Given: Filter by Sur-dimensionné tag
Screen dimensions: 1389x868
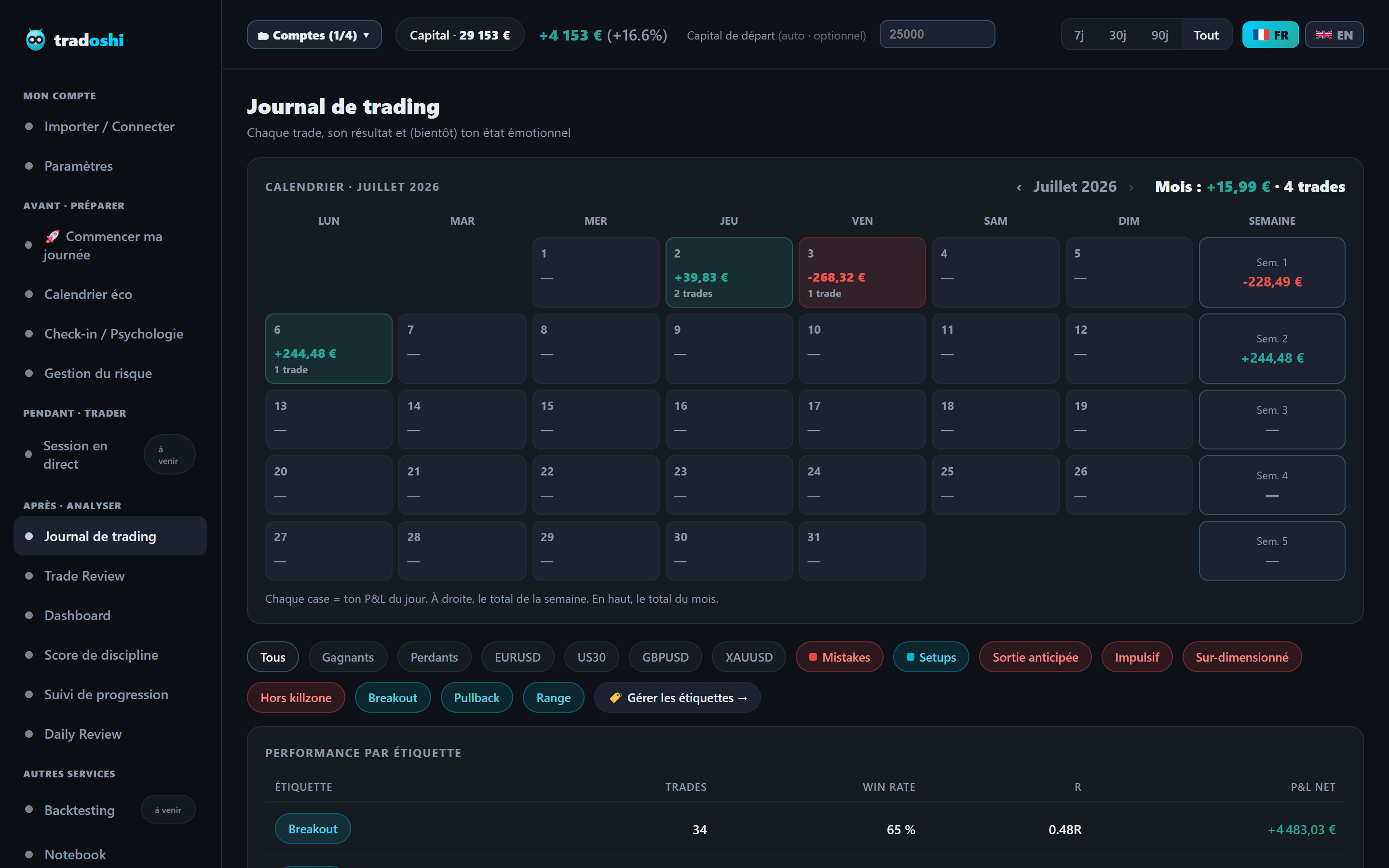Looking at the screenshot, I should (x=1241, y=657).
